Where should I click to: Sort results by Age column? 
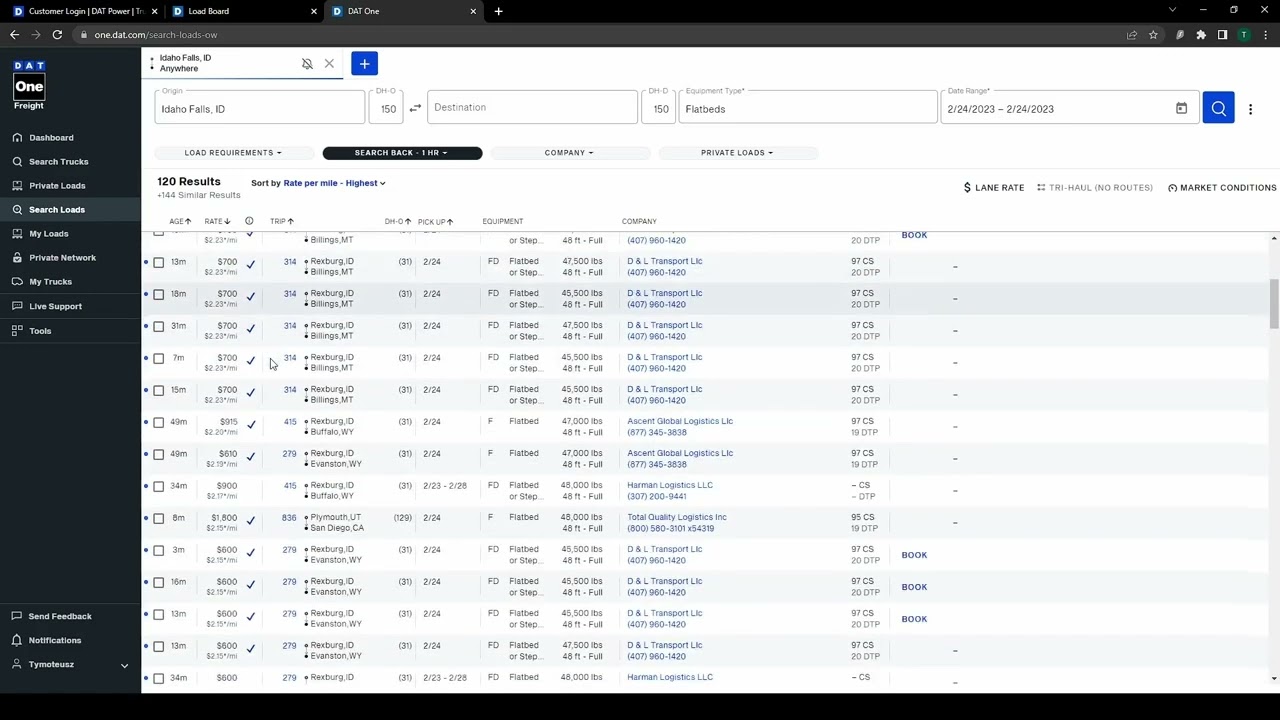[x=180, y=221]
